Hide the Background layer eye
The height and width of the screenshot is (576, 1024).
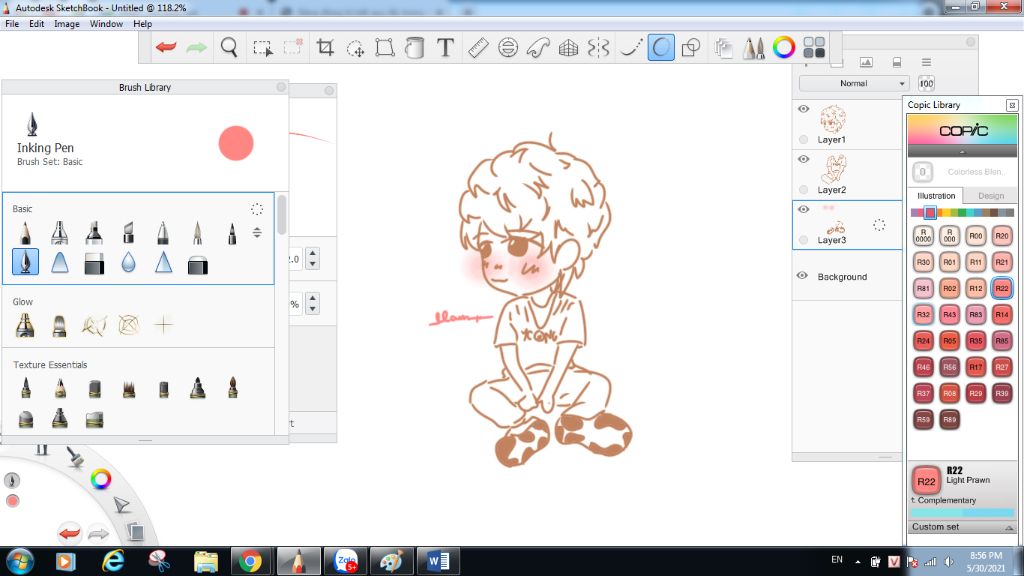(x=803, y=276)
